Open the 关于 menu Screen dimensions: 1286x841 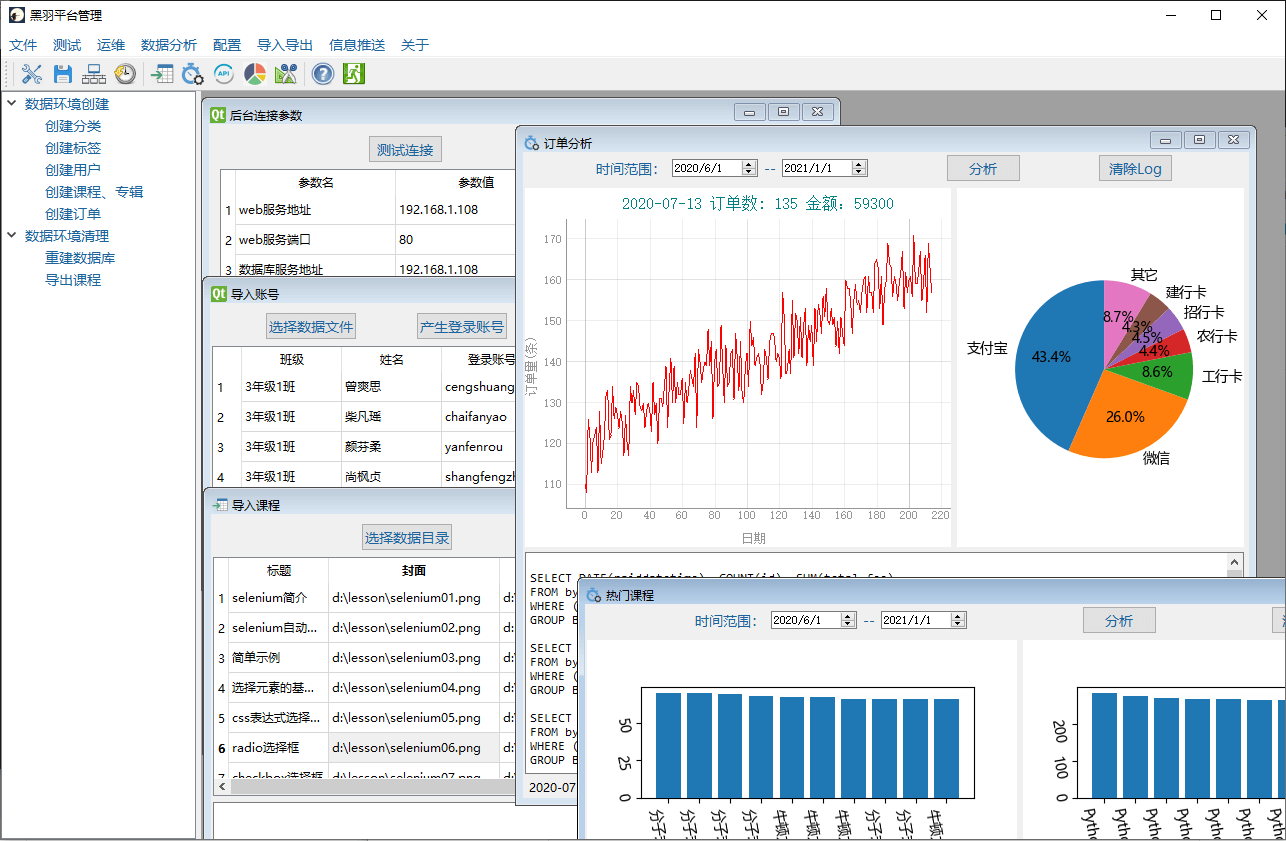[415, 45]
